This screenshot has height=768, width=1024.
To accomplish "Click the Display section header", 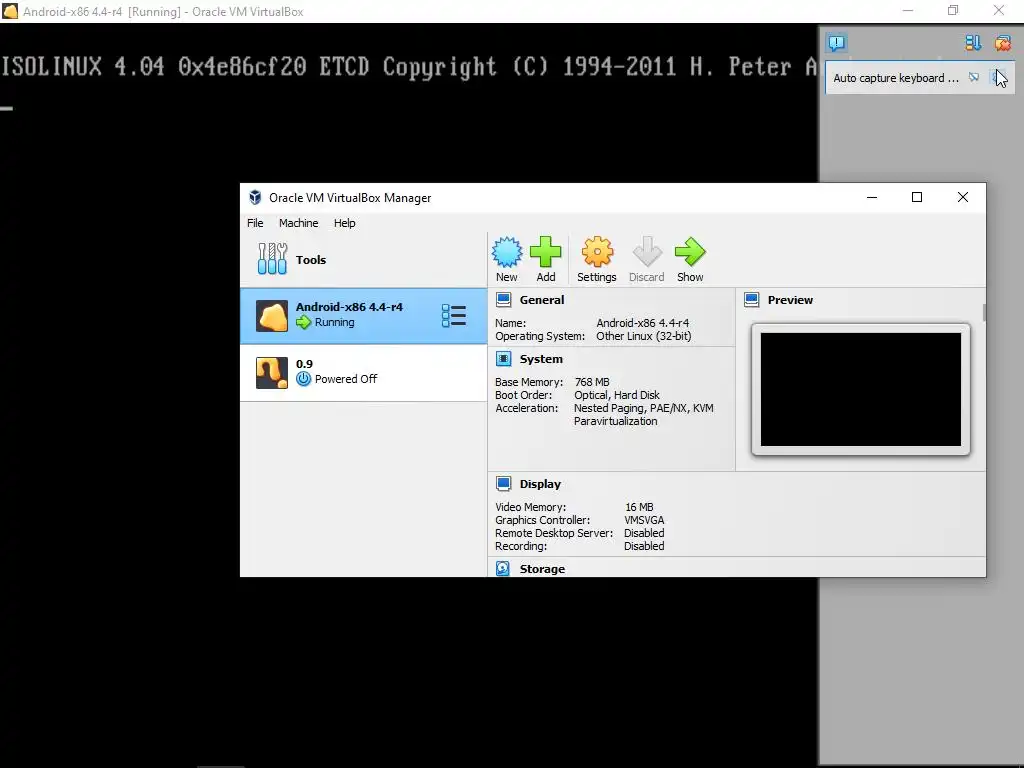I will (x=540, y=484).
